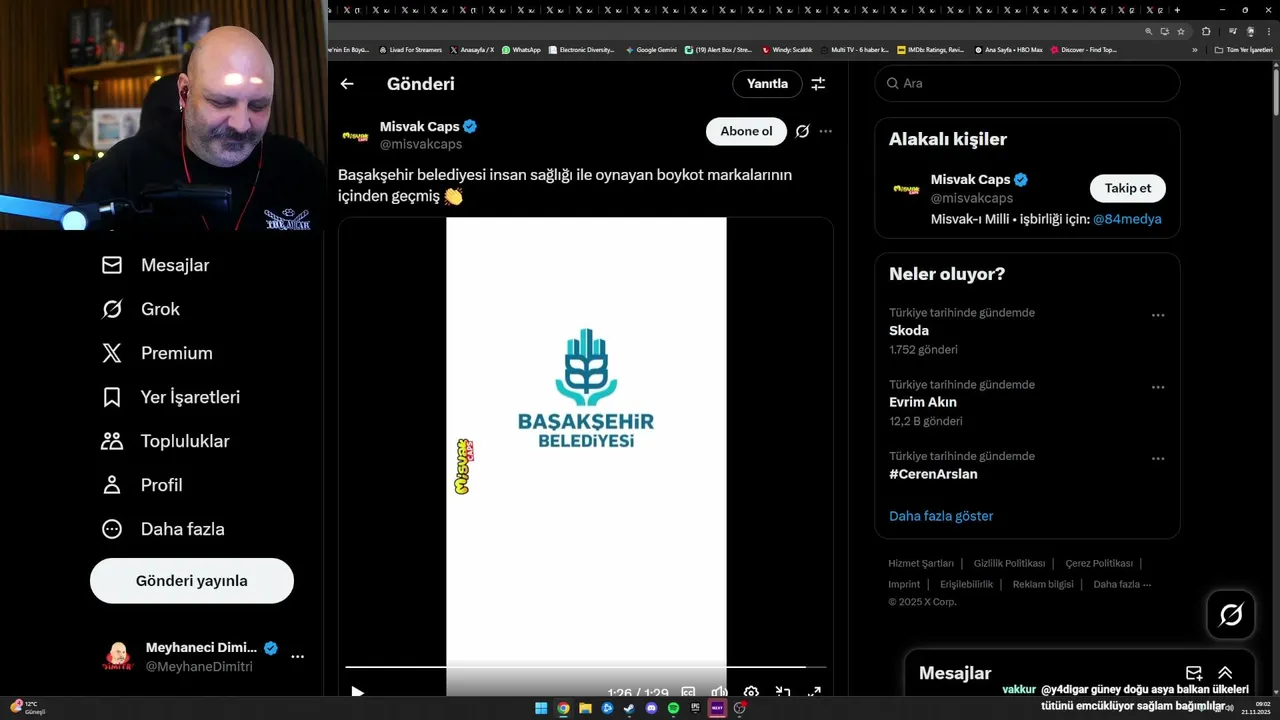The image size is (1280, 720).
Task: Open account menu dots beside Meyhaneci Dimitri
Action: [x=297, y=657]
